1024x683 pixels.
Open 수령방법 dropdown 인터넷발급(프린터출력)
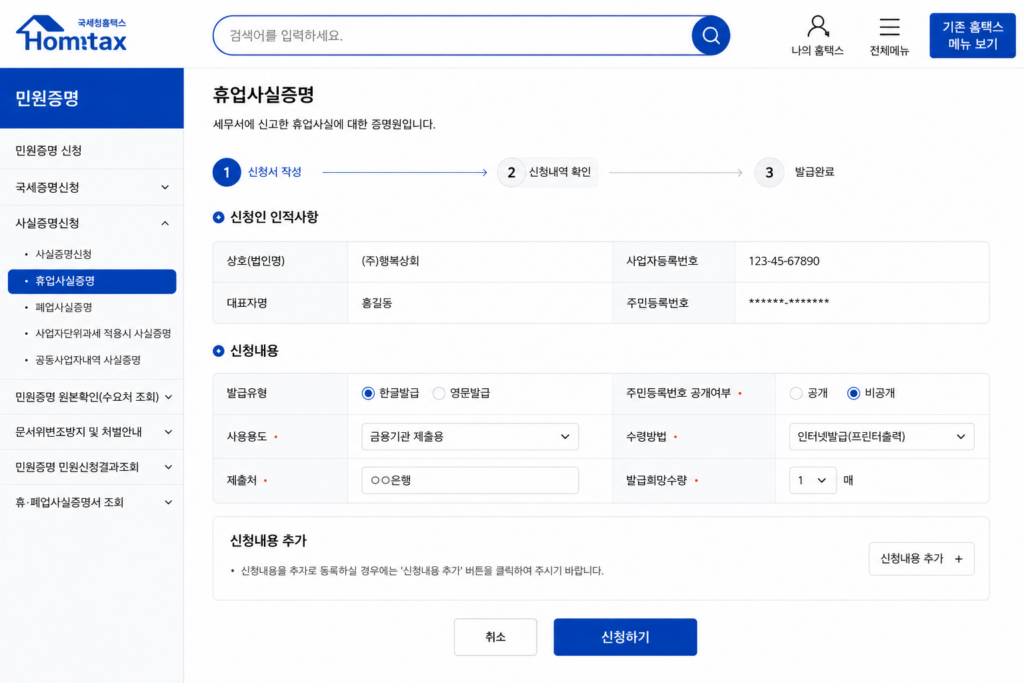[882, 436]
